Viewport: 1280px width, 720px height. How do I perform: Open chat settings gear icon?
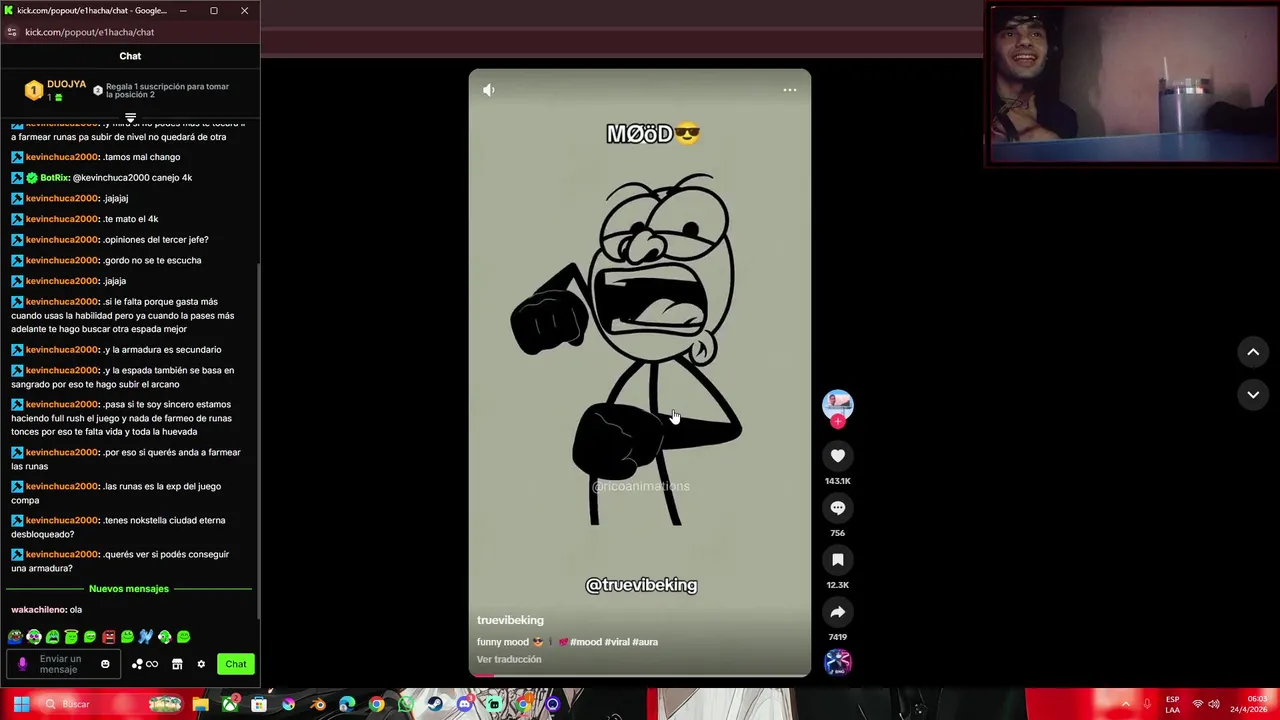click(x=201, y=664)
